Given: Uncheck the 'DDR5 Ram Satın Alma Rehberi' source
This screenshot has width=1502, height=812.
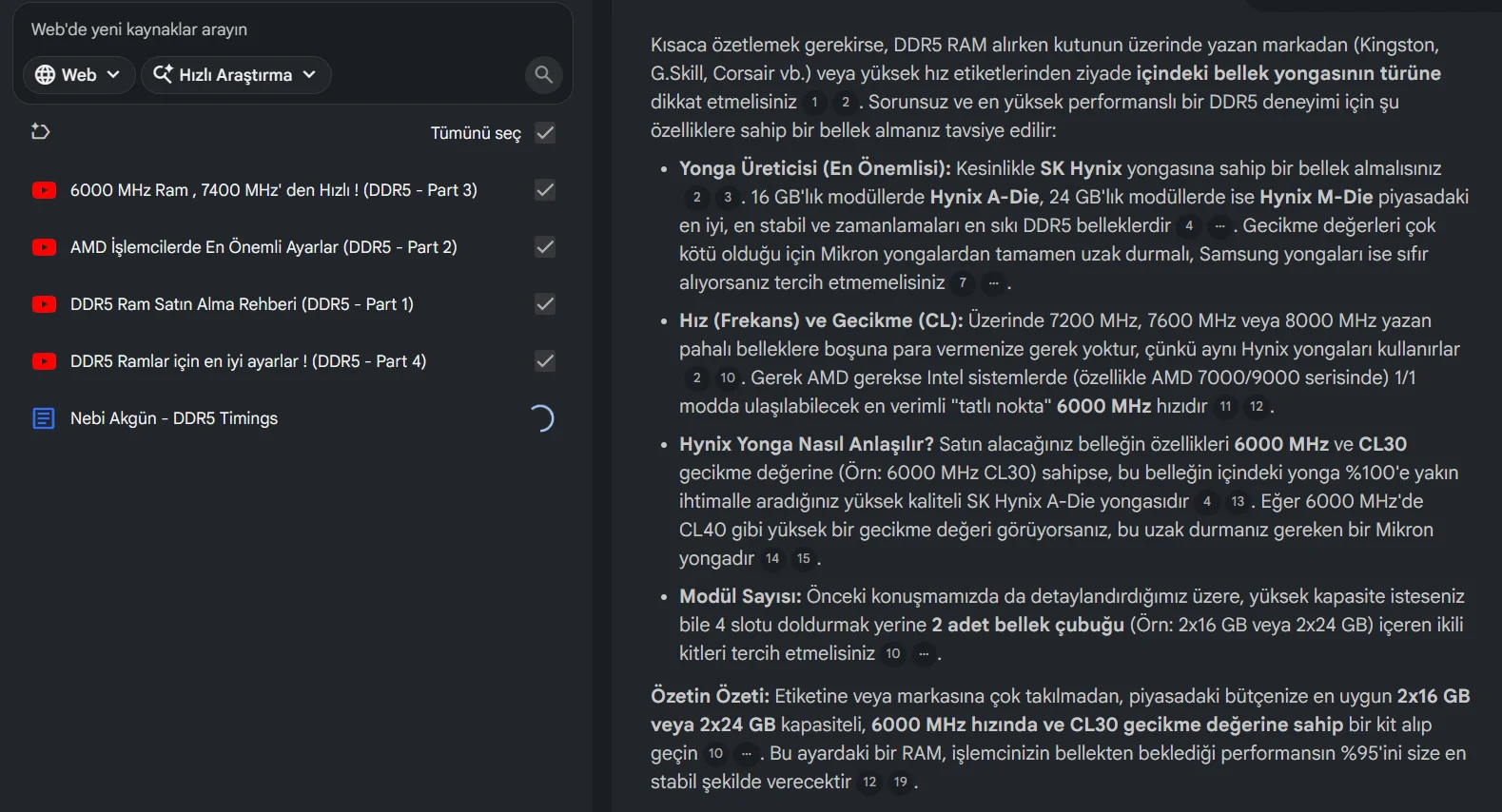Looking at the screenshot, I should pos(545,304).
